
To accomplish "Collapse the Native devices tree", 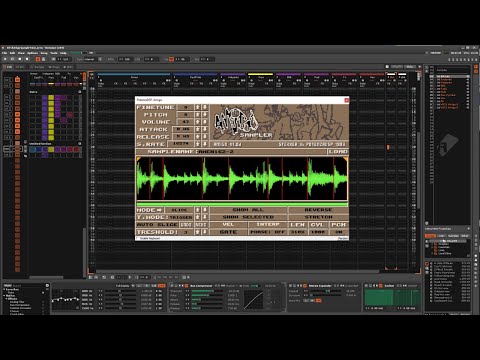I will [x=5, y=295].
